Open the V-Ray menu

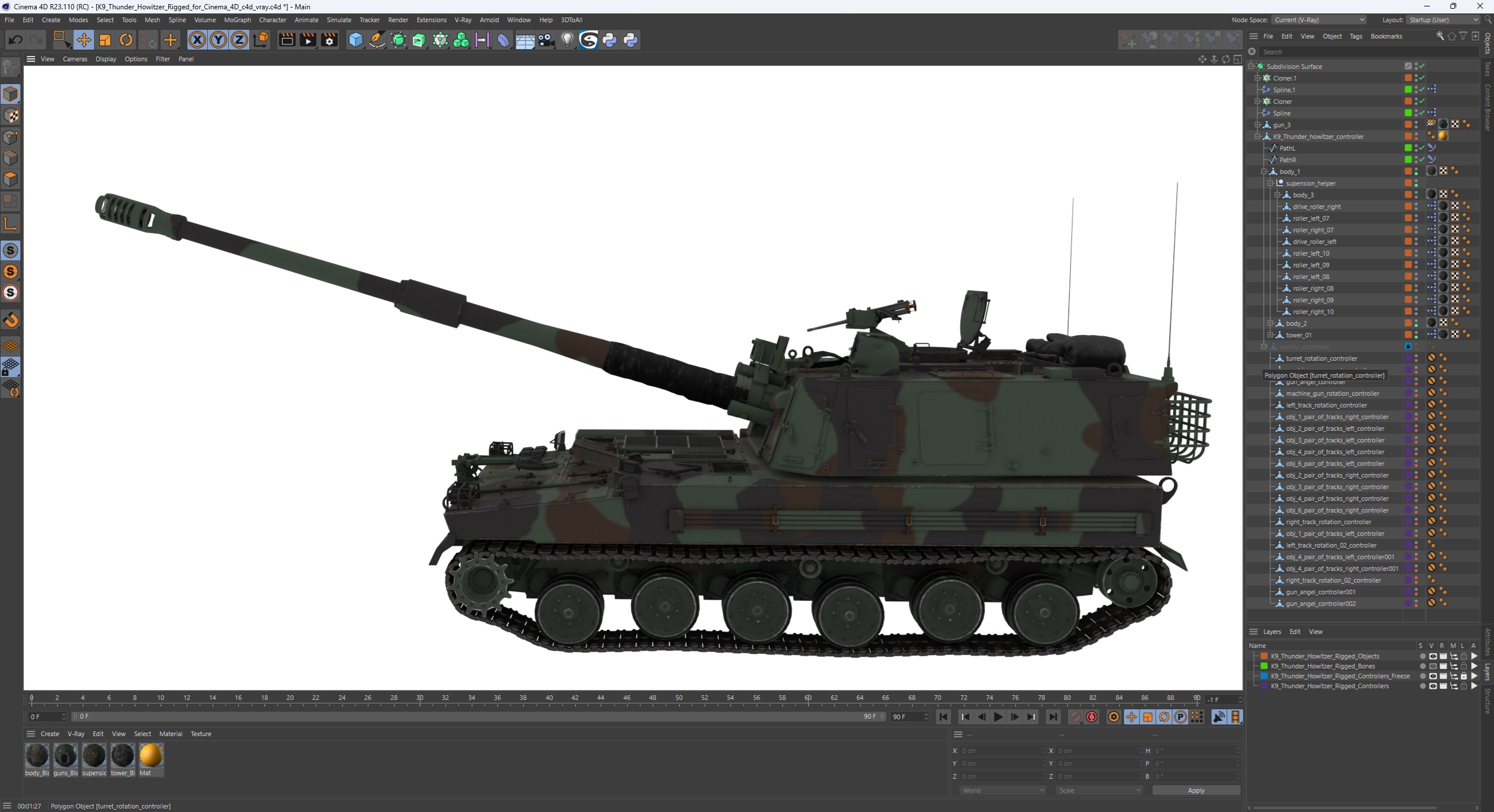pyautogui.click(x=463, y=20)
